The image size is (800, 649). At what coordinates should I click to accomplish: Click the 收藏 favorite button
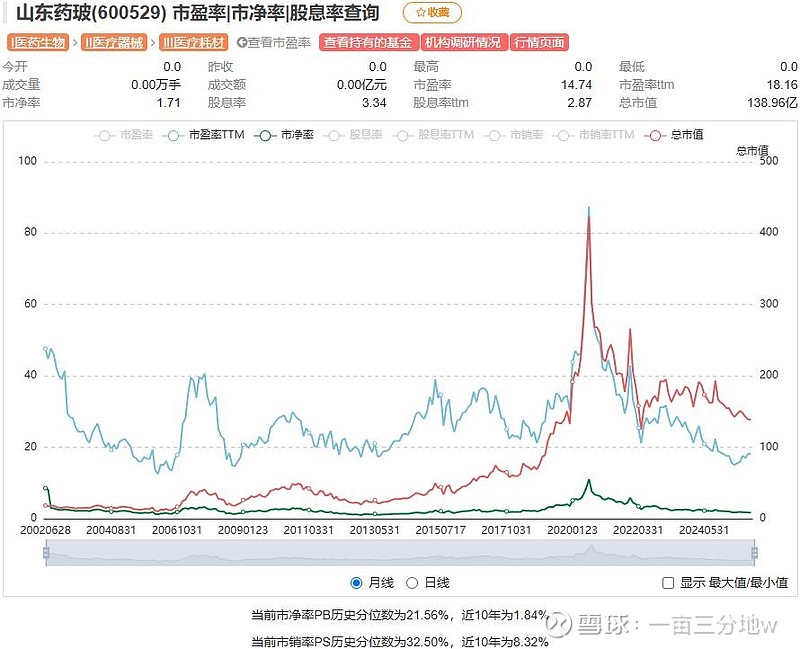tap(432, 13)
